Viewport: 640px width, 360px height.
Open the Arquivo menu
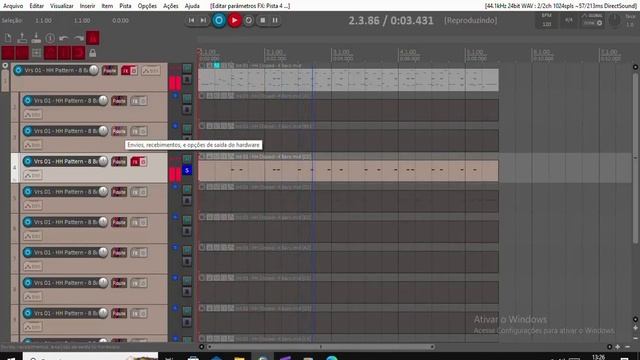pos(13,6)
